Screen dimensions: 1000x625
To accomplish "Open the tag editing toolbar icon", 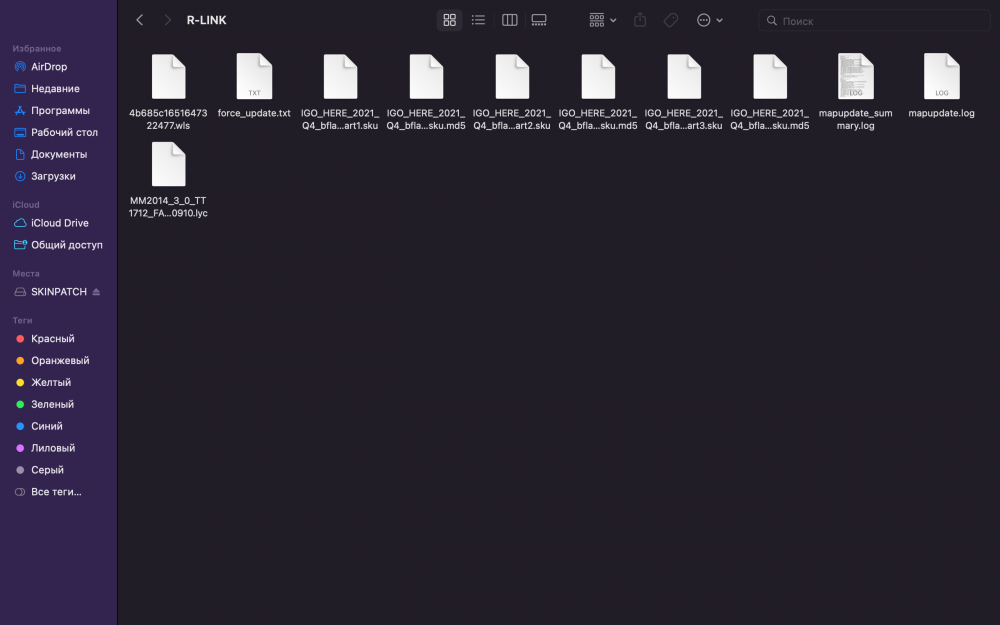I will click(x=670, y=20).
